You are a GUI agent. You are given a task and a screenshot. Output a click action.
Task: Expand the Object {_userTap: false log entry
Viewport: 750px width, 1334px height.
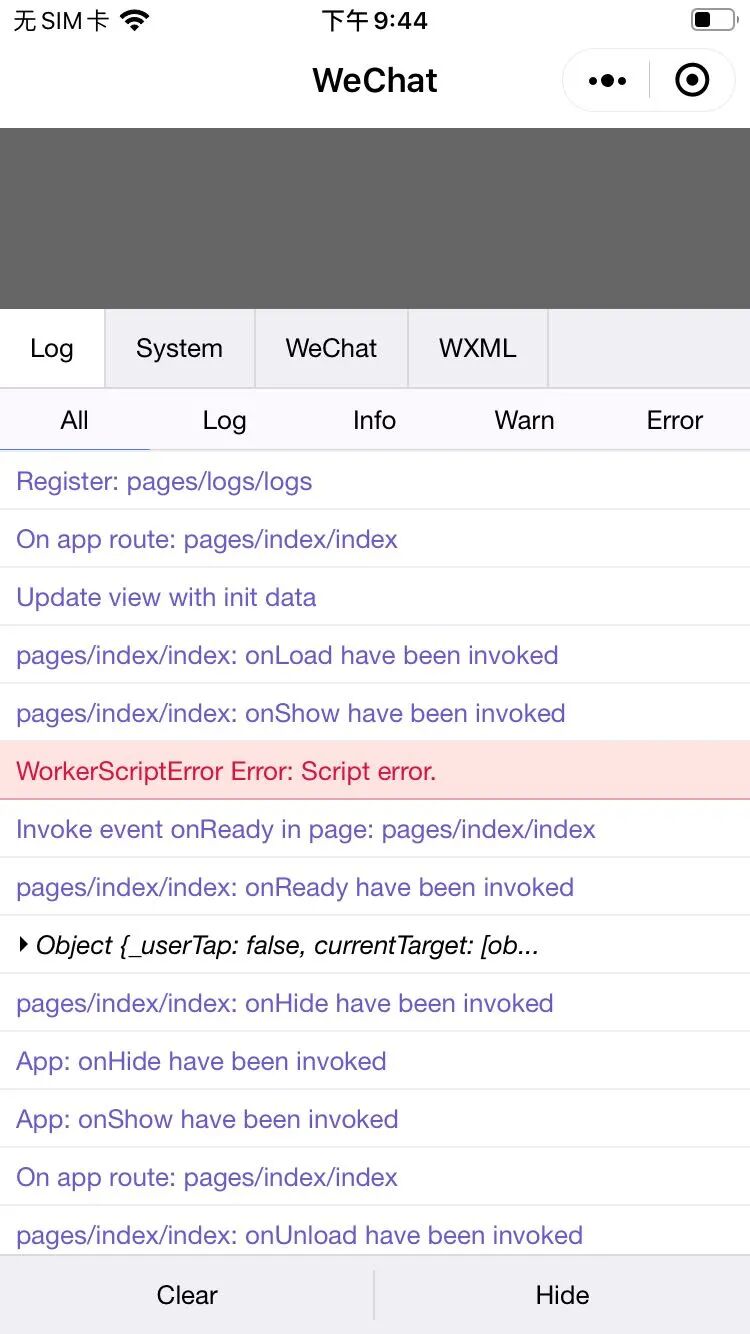click(375, 945)
